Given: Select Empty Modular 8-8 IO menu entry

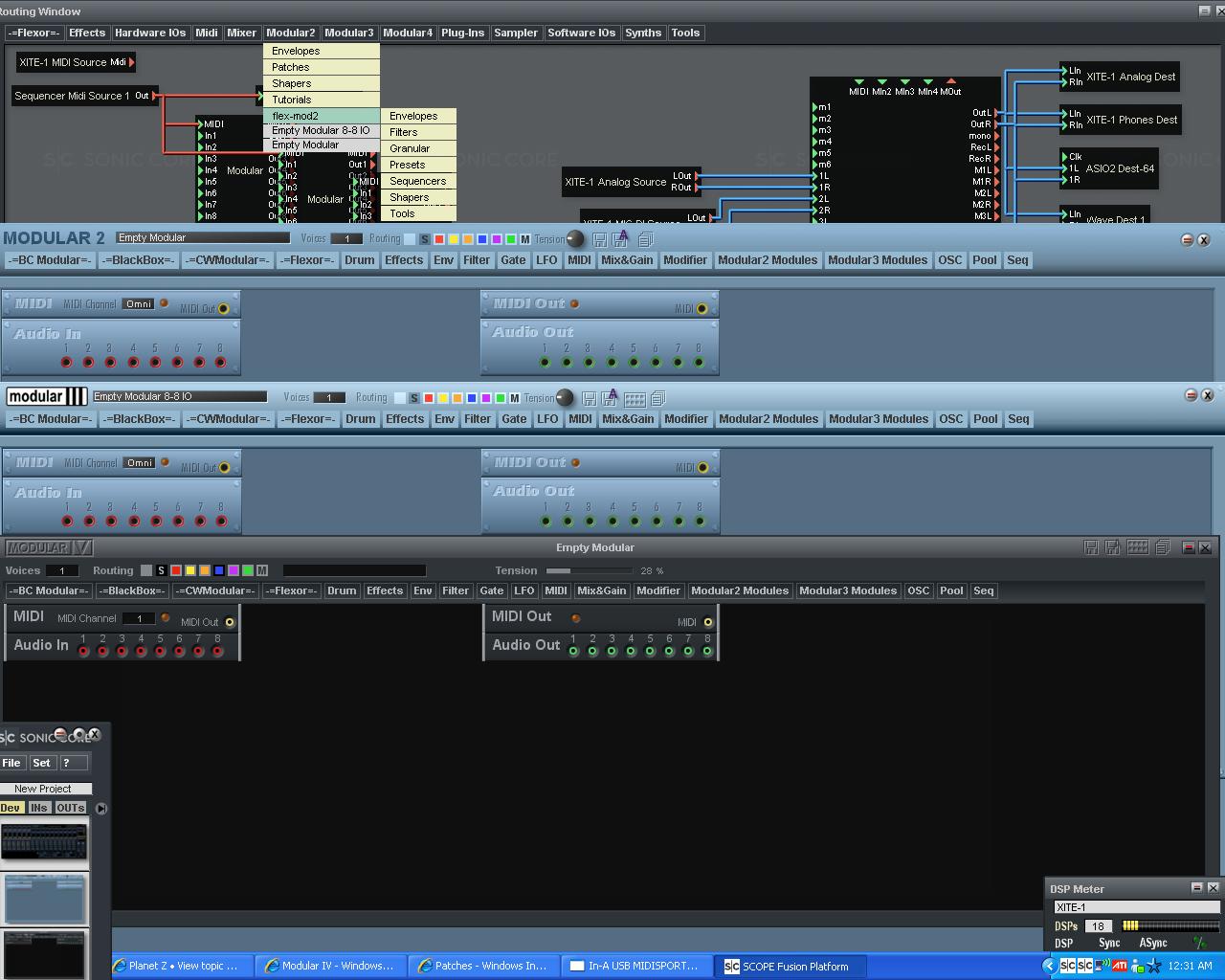Looking at the screenshot, I should click(320, 130).
